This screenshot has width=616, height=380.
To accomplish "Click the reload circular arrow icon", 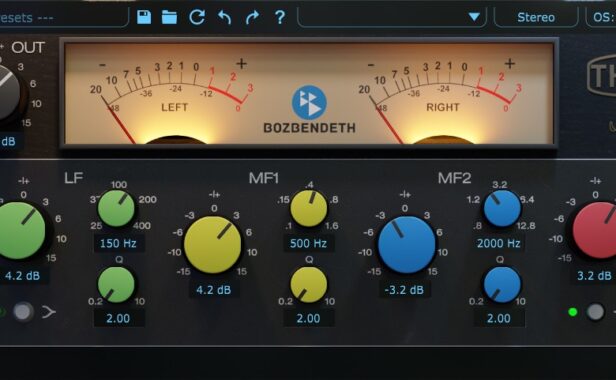I will [x=197, y=17].
